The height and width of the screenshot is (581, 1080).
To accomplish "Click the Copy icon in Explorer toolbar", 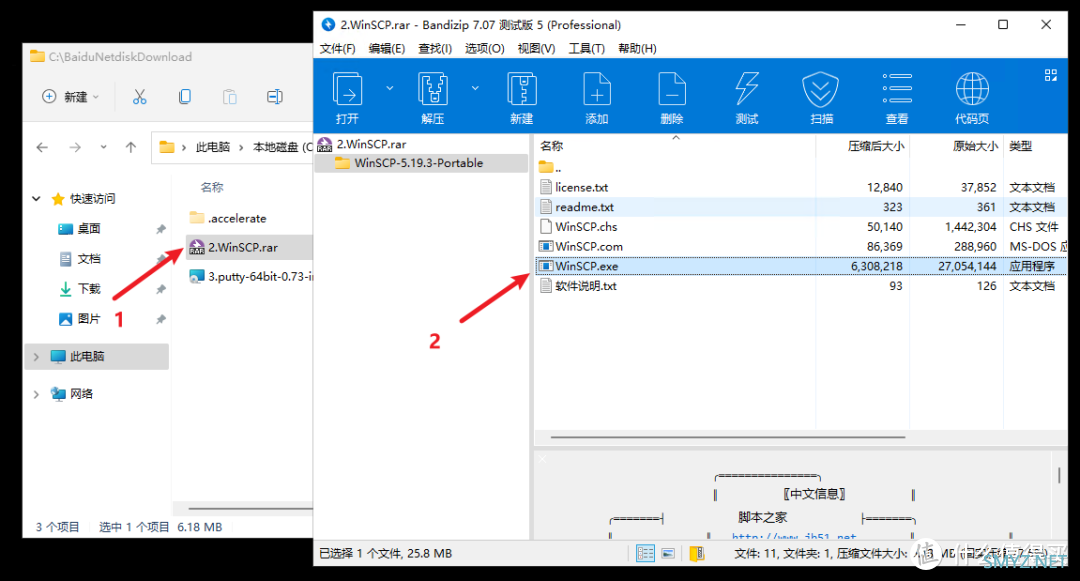I will (185, 97).
